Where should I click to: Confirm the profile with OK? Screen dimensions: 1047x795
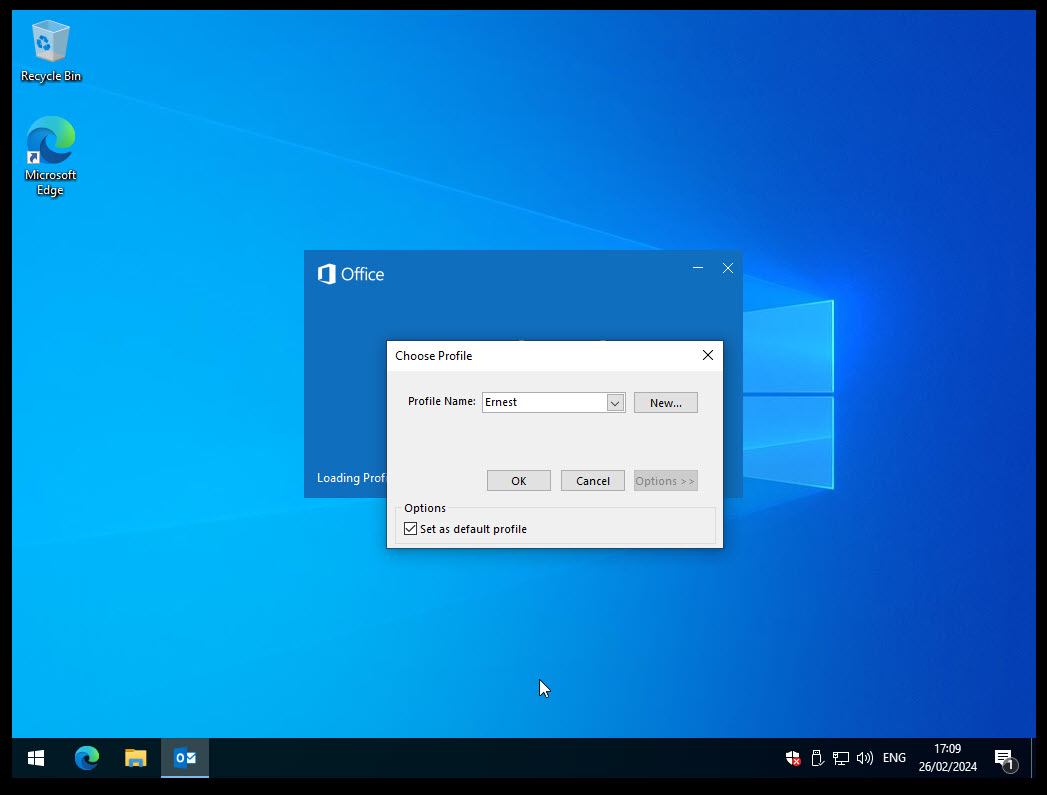[518, 480]
